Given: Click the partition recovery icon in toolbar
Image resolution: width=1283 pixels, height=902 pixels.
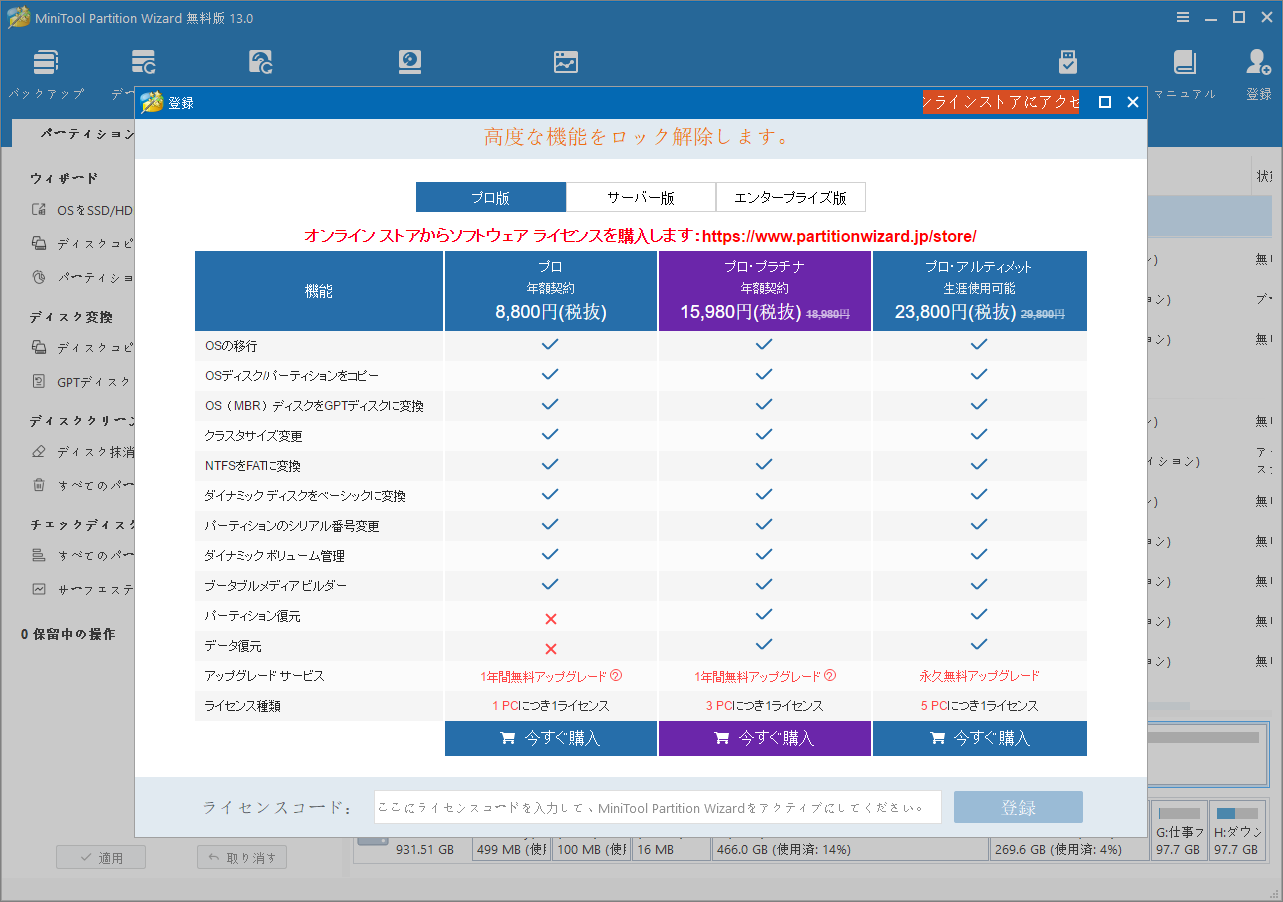Looking at the screenshot, I should coord(261,62).
